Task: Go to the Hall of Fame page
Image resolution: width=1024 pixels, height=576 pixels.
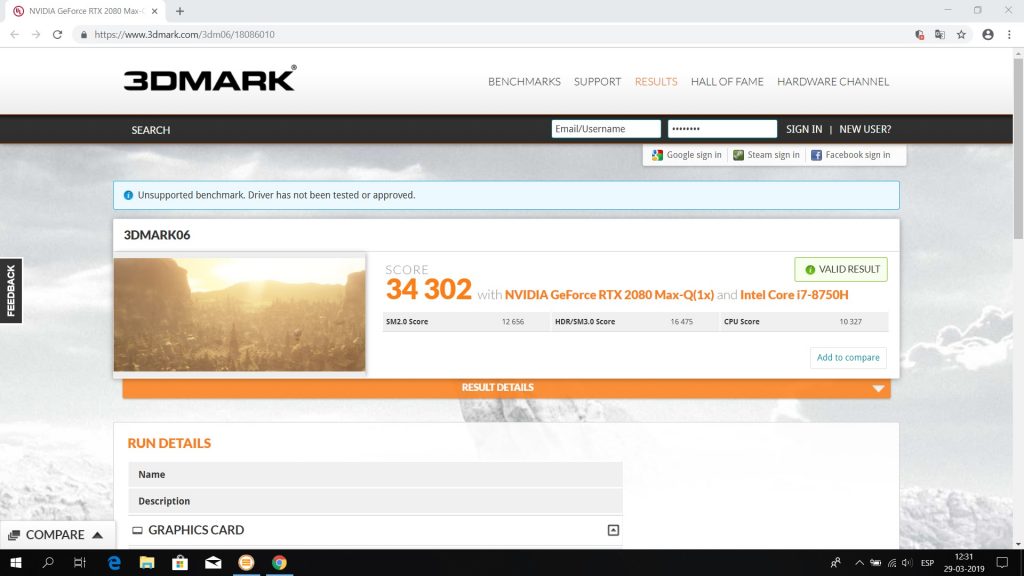Action: [x=727, y=82]
